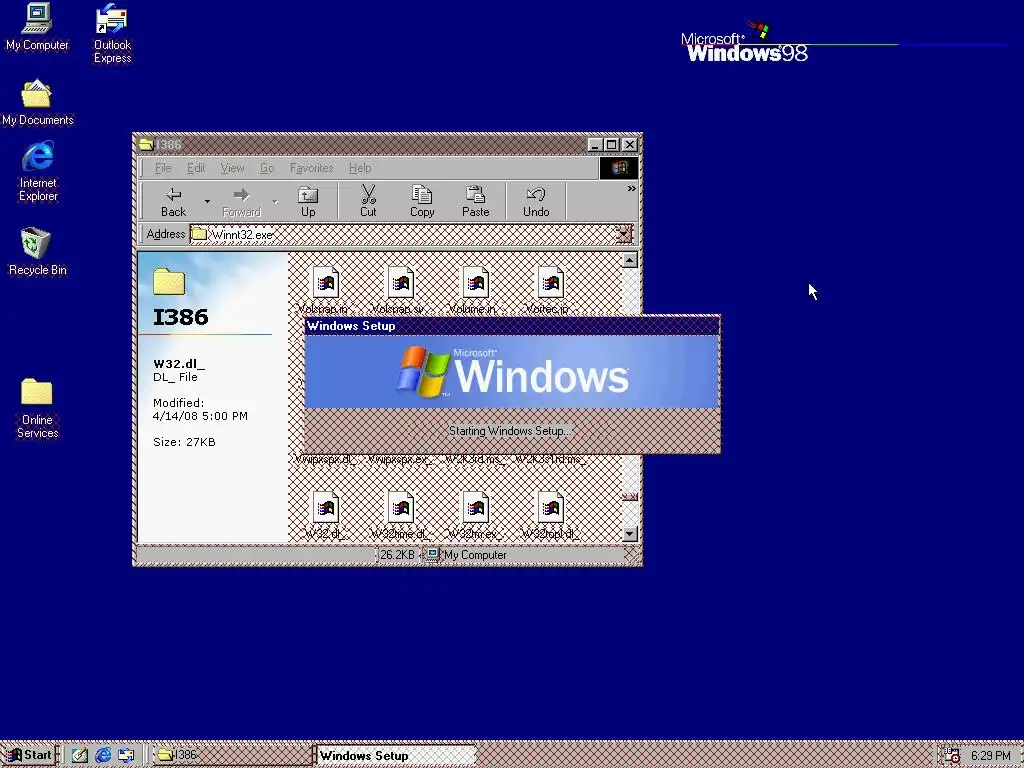This screenshot has width=1024, height=768.
Task: Click scrollbar up arrow in file list
Action: tap(630, 260)
